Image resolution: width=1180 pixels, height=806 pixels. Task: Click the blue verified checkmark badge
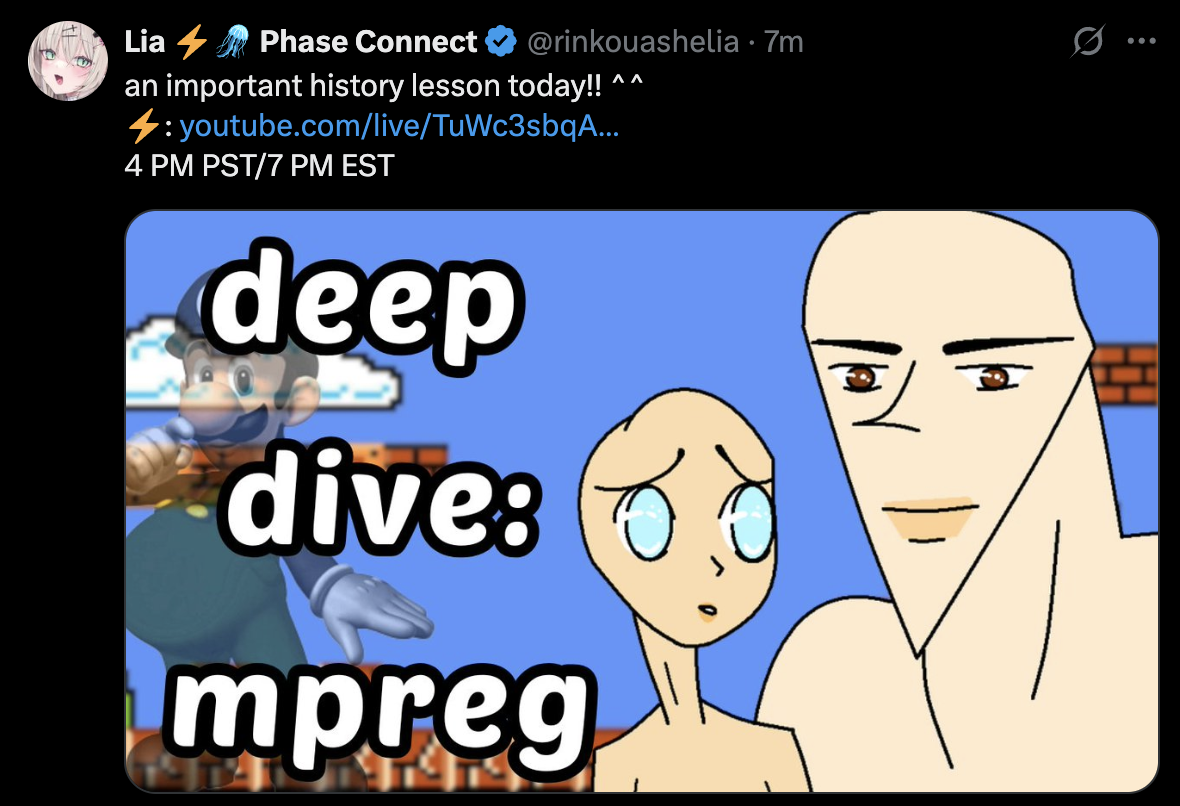(x=500, y=41)
